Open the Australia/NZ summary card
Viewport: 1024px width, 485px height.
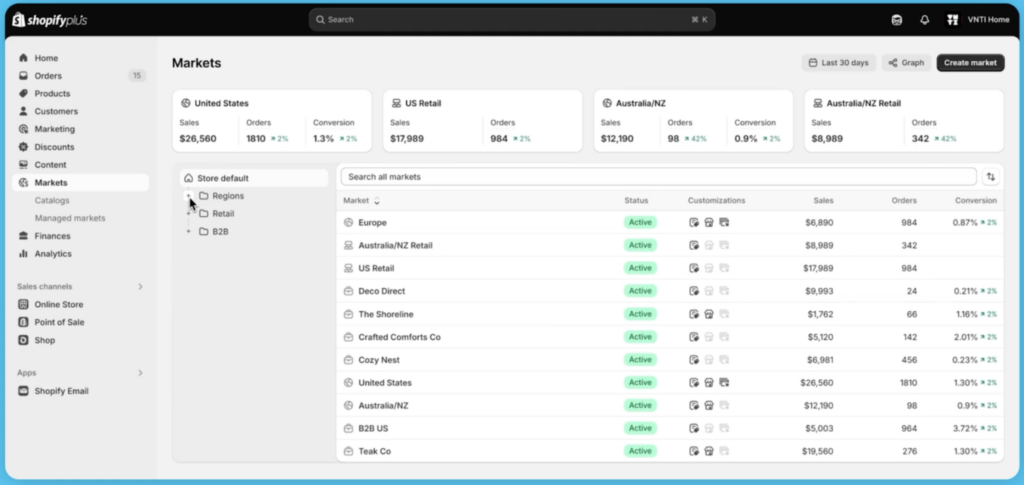693,121
